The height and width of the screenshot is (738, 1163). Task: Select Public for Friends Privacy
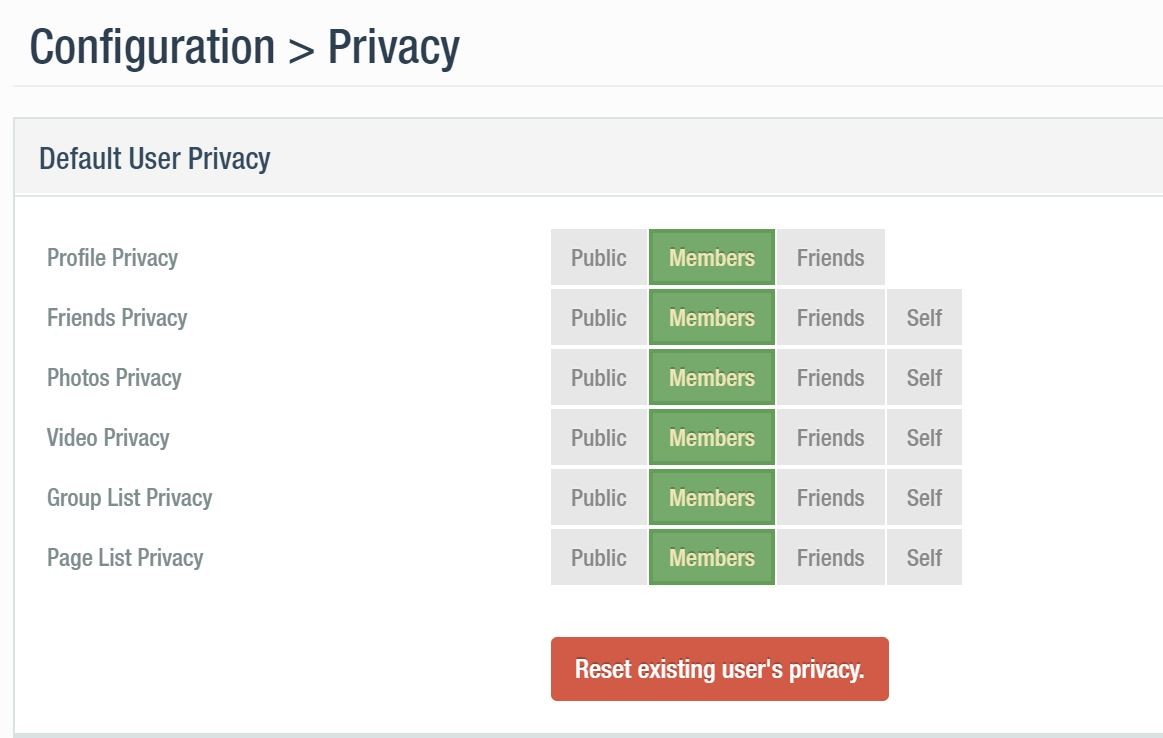598,318
